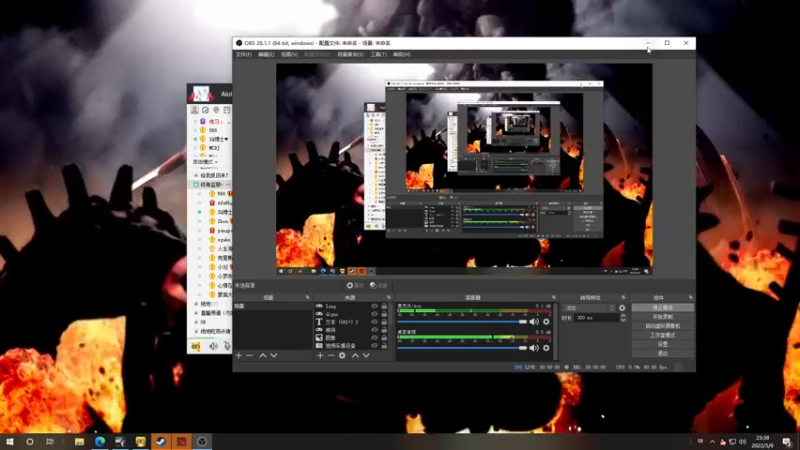This screenshot has width=800, height=450.
Task: Open the 帮助(H) menu
Action: click(402, 54)
